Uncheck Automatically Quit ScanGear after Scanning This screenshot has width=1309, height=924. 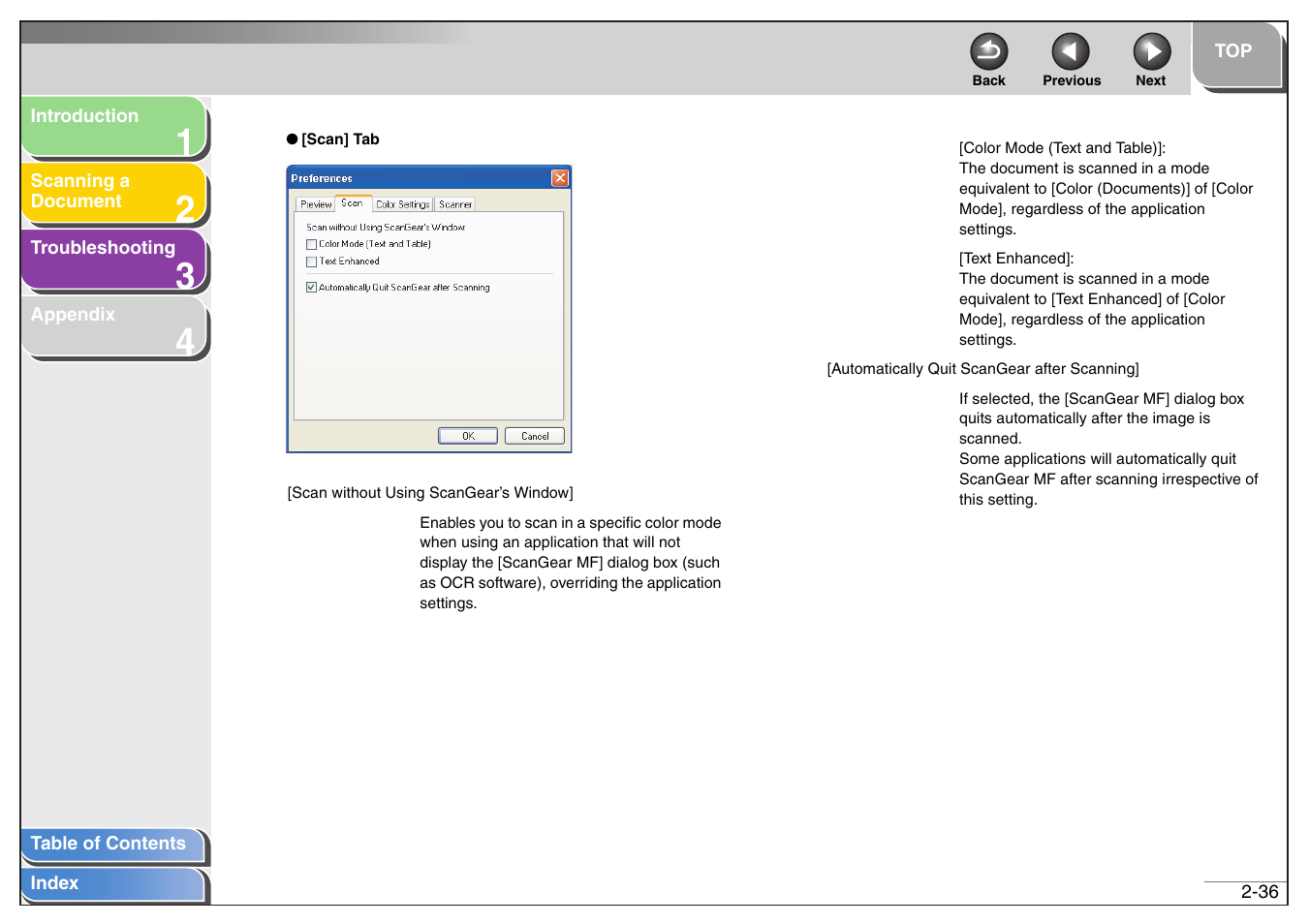(311, 288)
